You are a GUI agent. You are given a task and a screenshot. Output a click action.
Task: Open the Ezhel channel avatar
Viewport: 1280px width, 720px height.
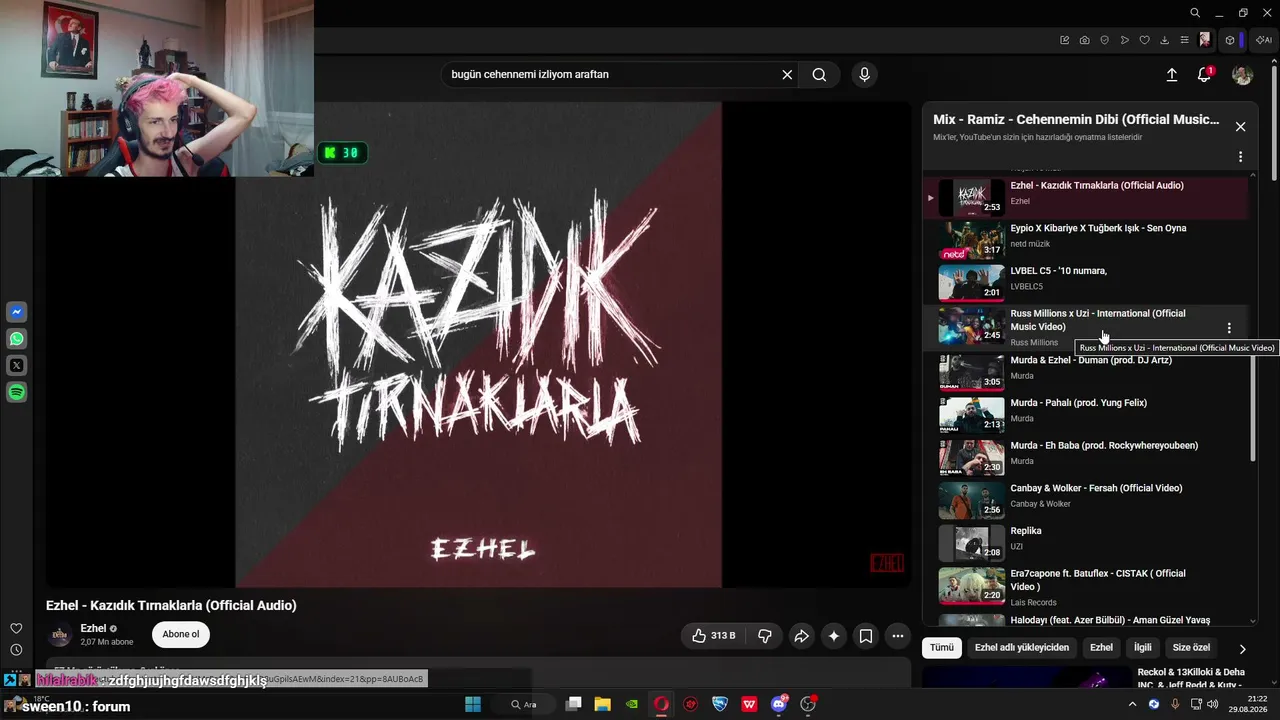61,635
